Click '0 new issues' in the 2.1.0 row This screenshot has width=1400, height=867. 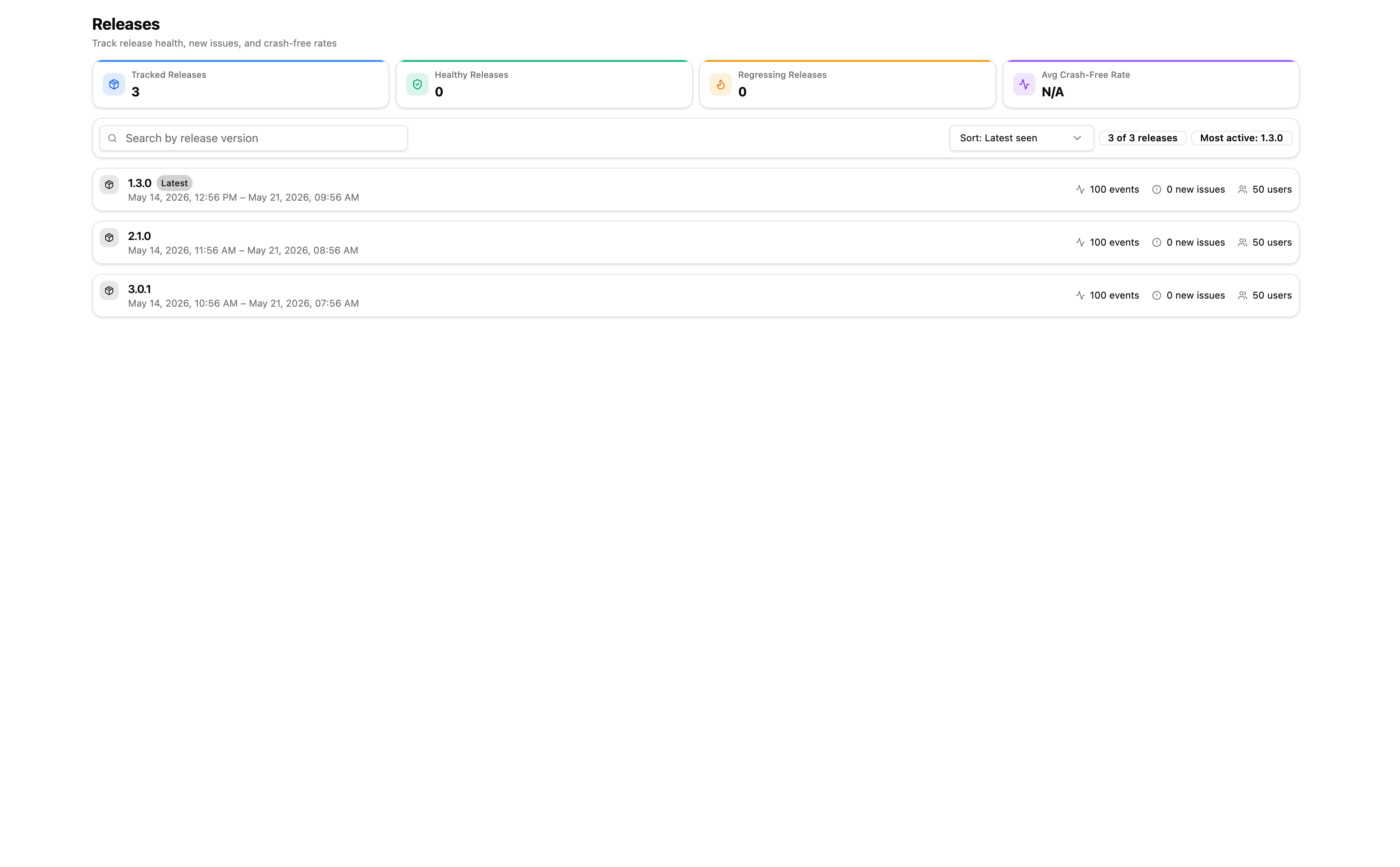pos(1195,242)
